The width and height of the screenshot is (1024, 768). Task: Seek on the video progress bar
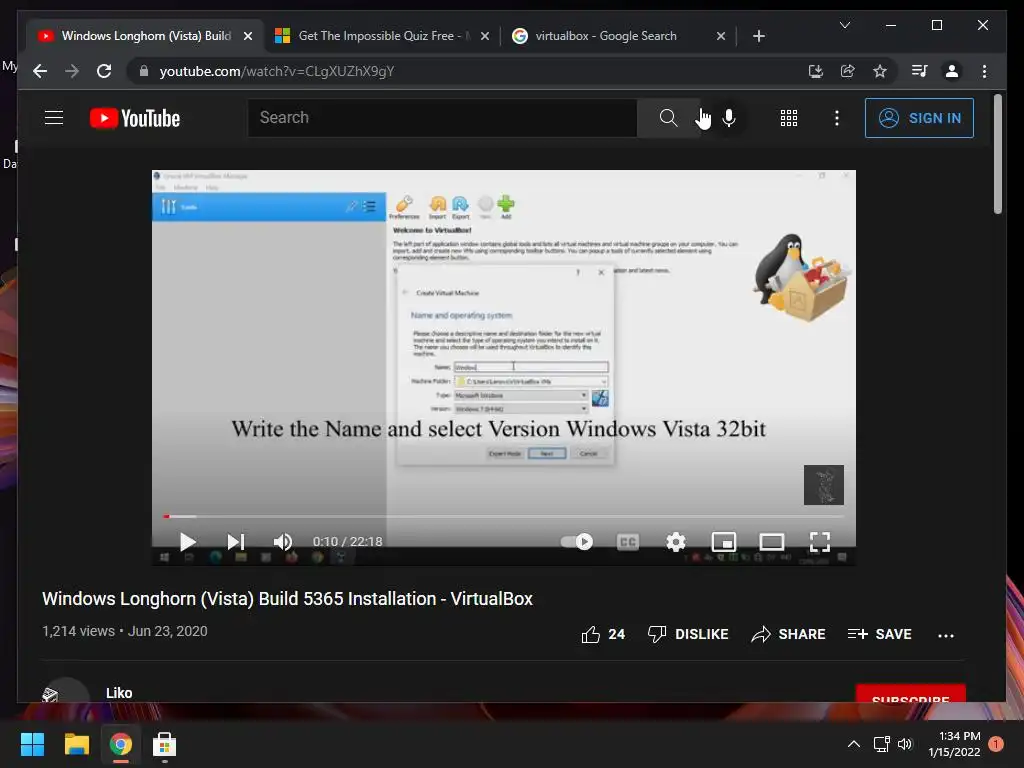504,517
